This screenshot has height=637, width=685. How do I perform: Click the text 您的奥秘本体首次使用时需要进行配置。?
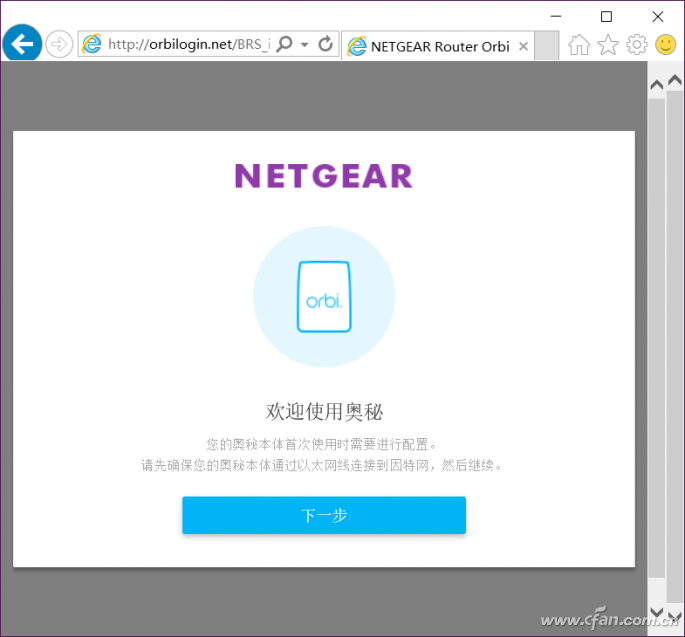322,445
